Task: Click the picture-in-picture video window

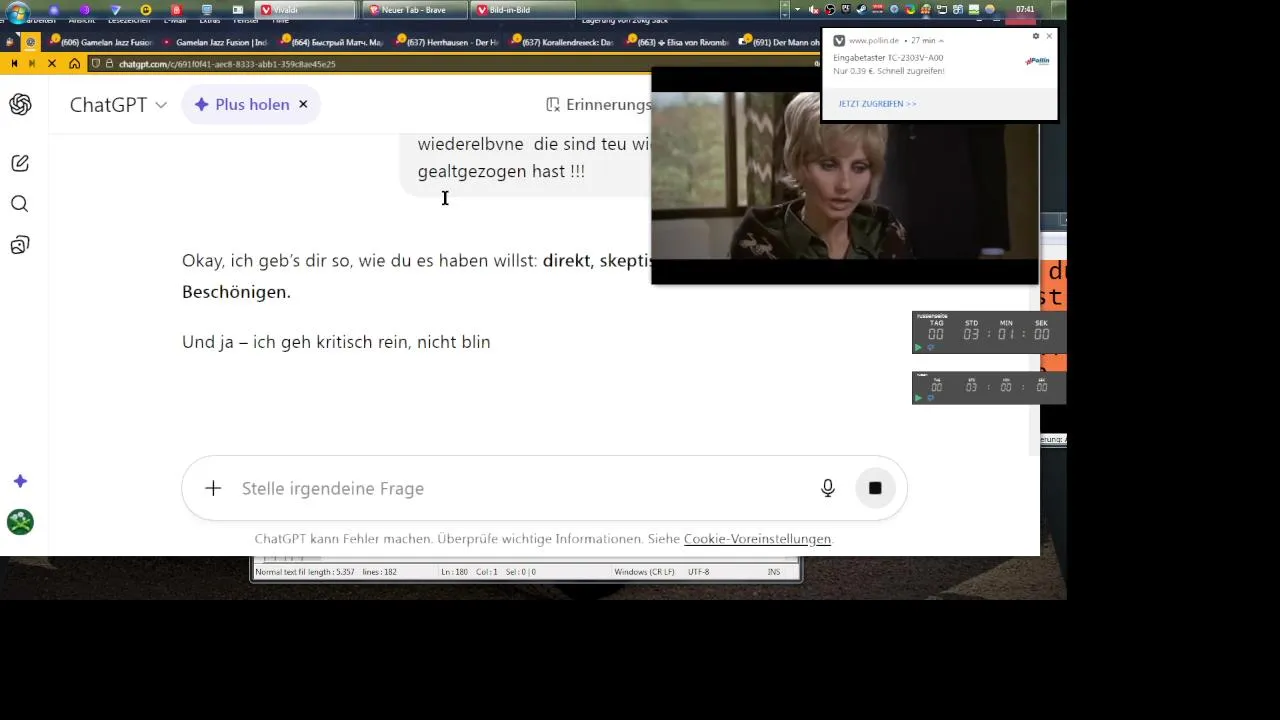Action: (845, 175)
